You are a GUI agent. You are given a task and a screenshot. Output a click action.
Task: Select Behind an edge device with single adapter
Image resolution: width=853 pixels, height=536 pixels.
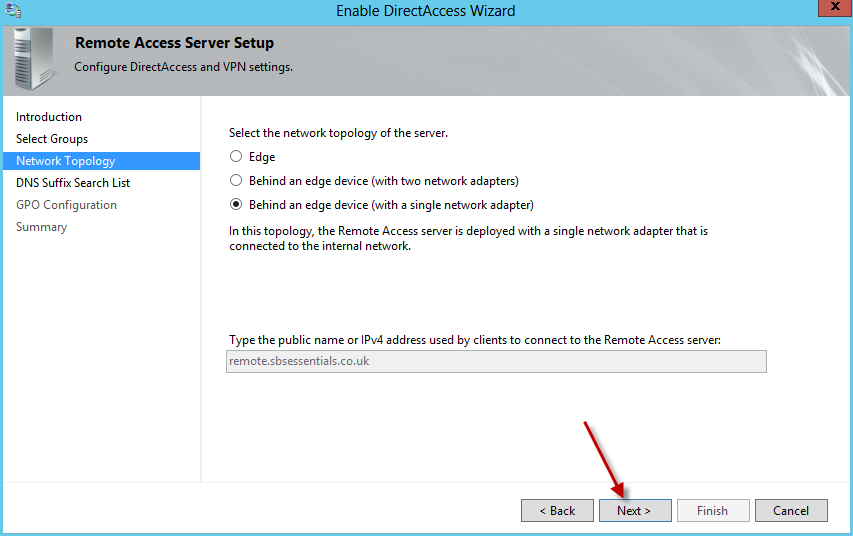236,205
